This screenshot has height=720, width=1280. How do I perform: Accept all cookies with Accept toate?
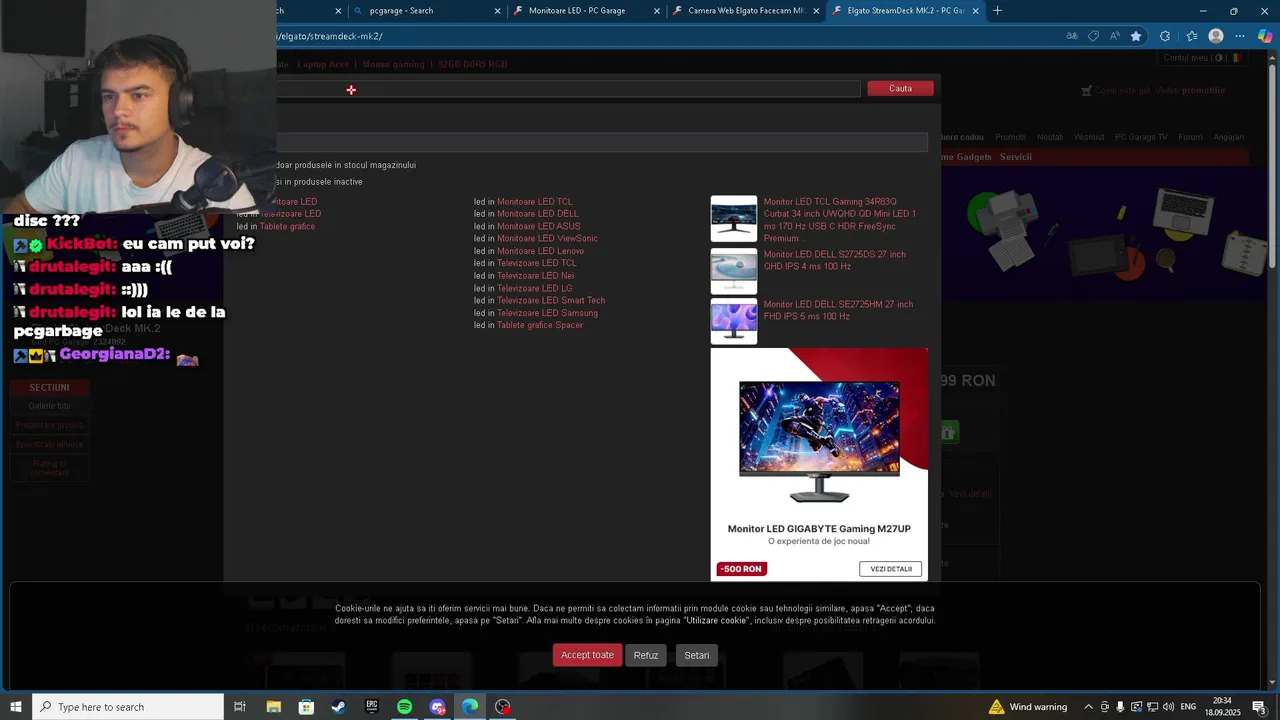587,655
